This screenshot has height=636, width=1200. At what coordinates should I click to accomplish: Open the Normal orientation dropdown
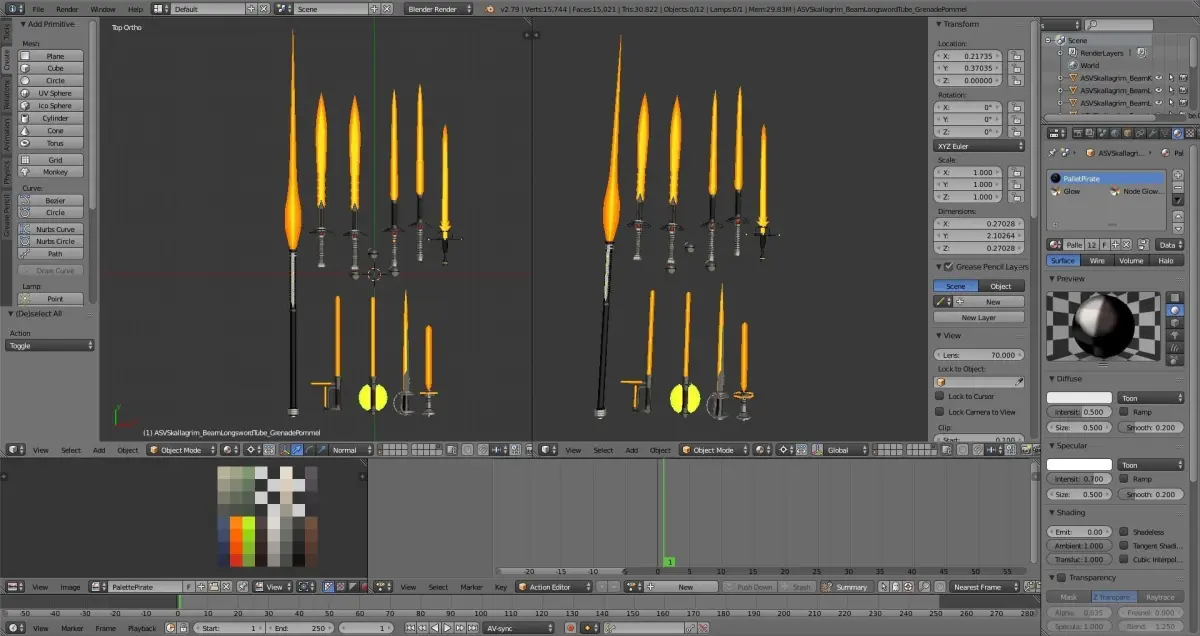[x=351, y=450]
